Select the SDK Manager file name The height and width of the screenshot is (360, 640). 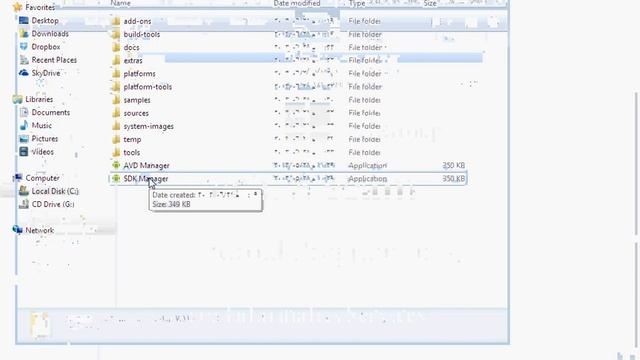[x=146, y=178]
